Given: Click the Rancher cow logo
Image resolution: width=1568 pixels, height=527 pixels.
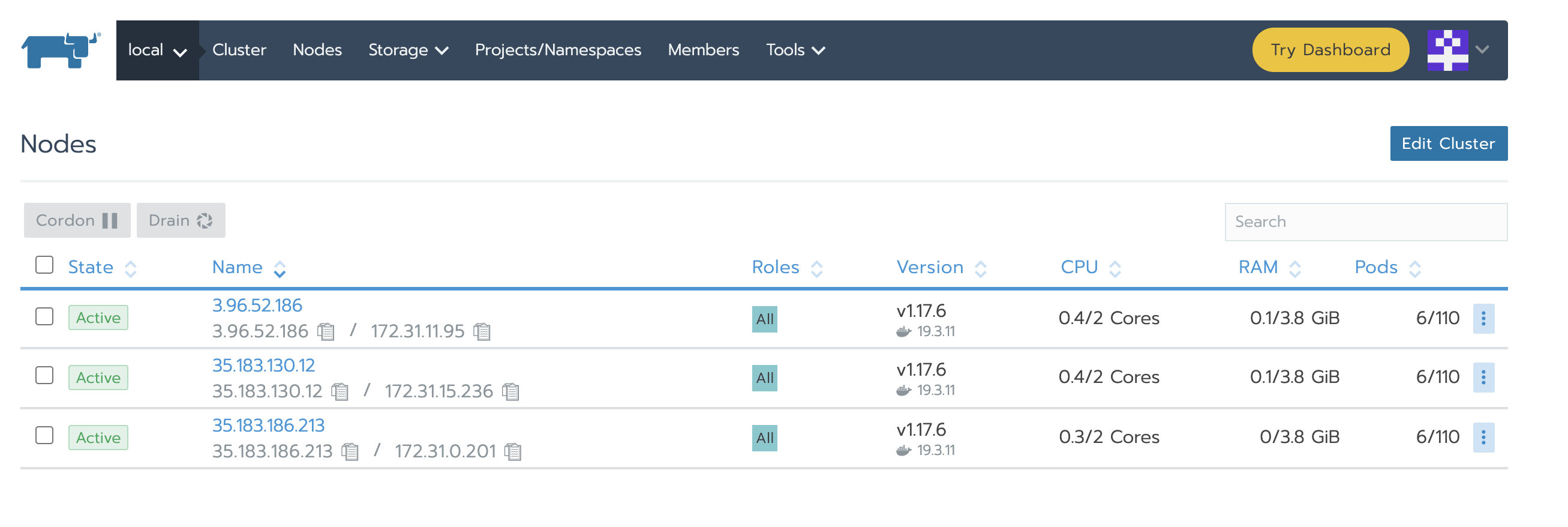Looking at the screenshot, I should point(60,50).
